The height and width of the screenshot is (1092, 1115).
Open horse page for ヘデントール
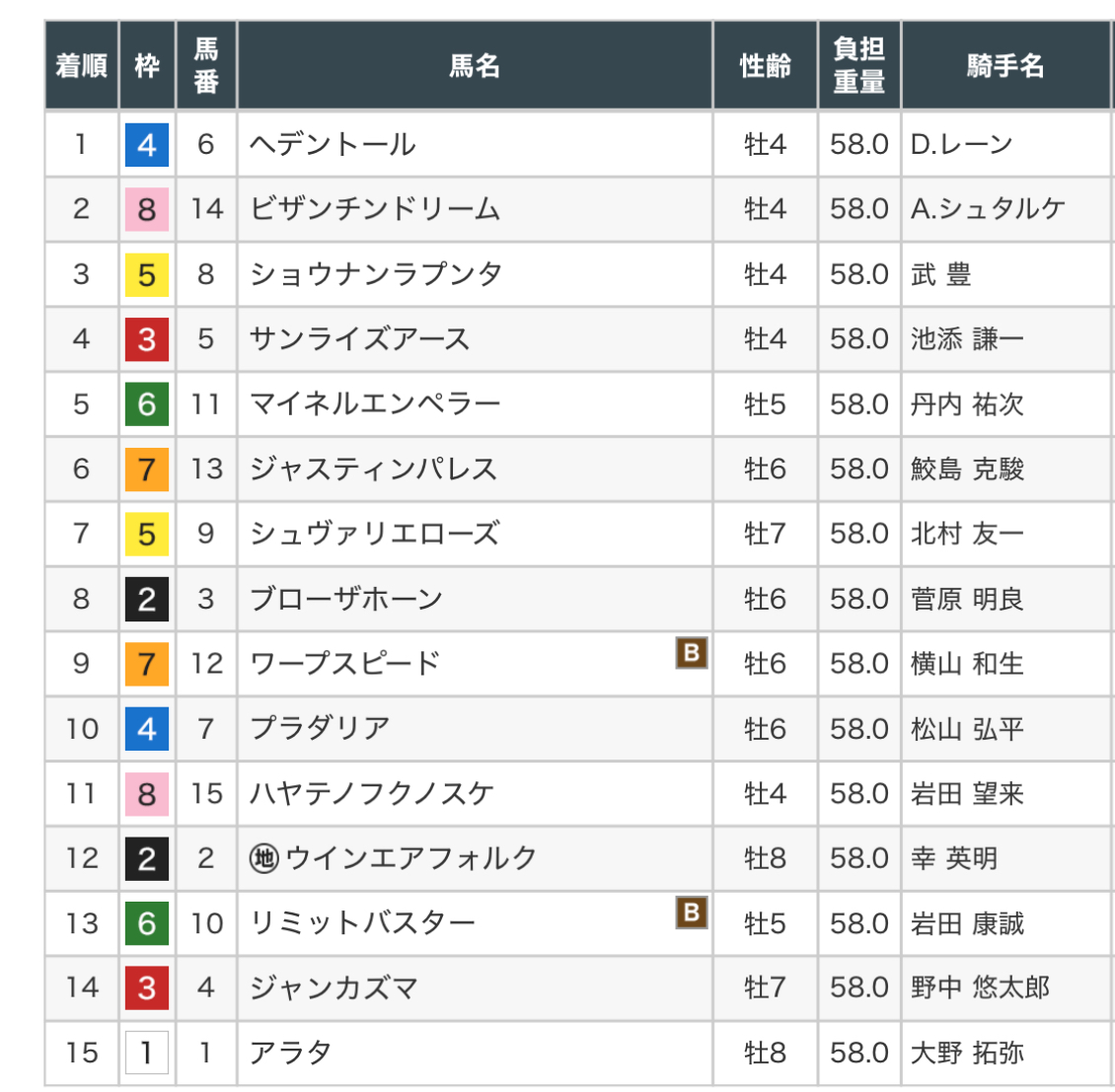coord(333,145)
